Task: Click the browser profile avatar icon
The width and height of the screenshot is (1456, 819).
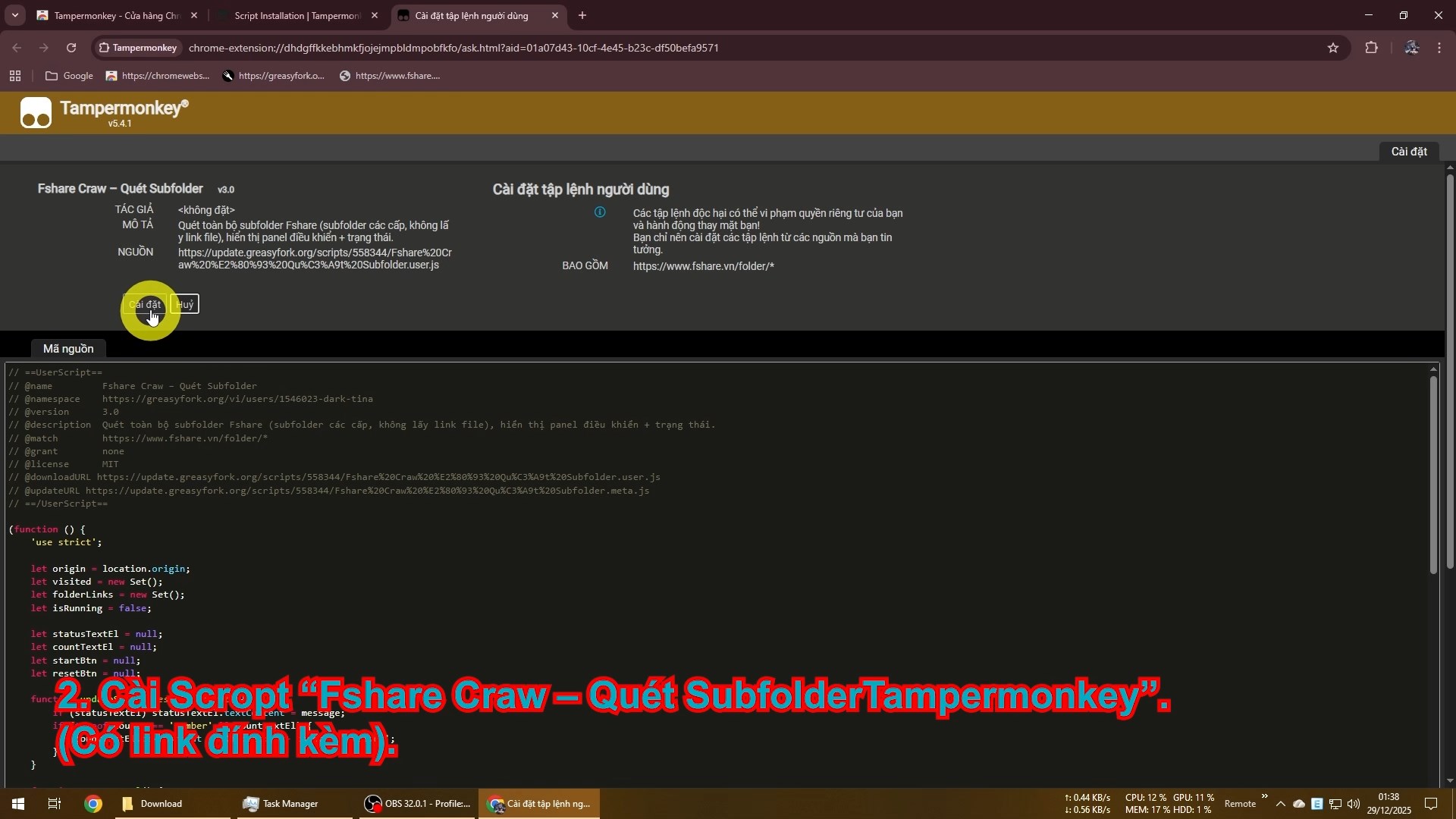Action: 1412,48
